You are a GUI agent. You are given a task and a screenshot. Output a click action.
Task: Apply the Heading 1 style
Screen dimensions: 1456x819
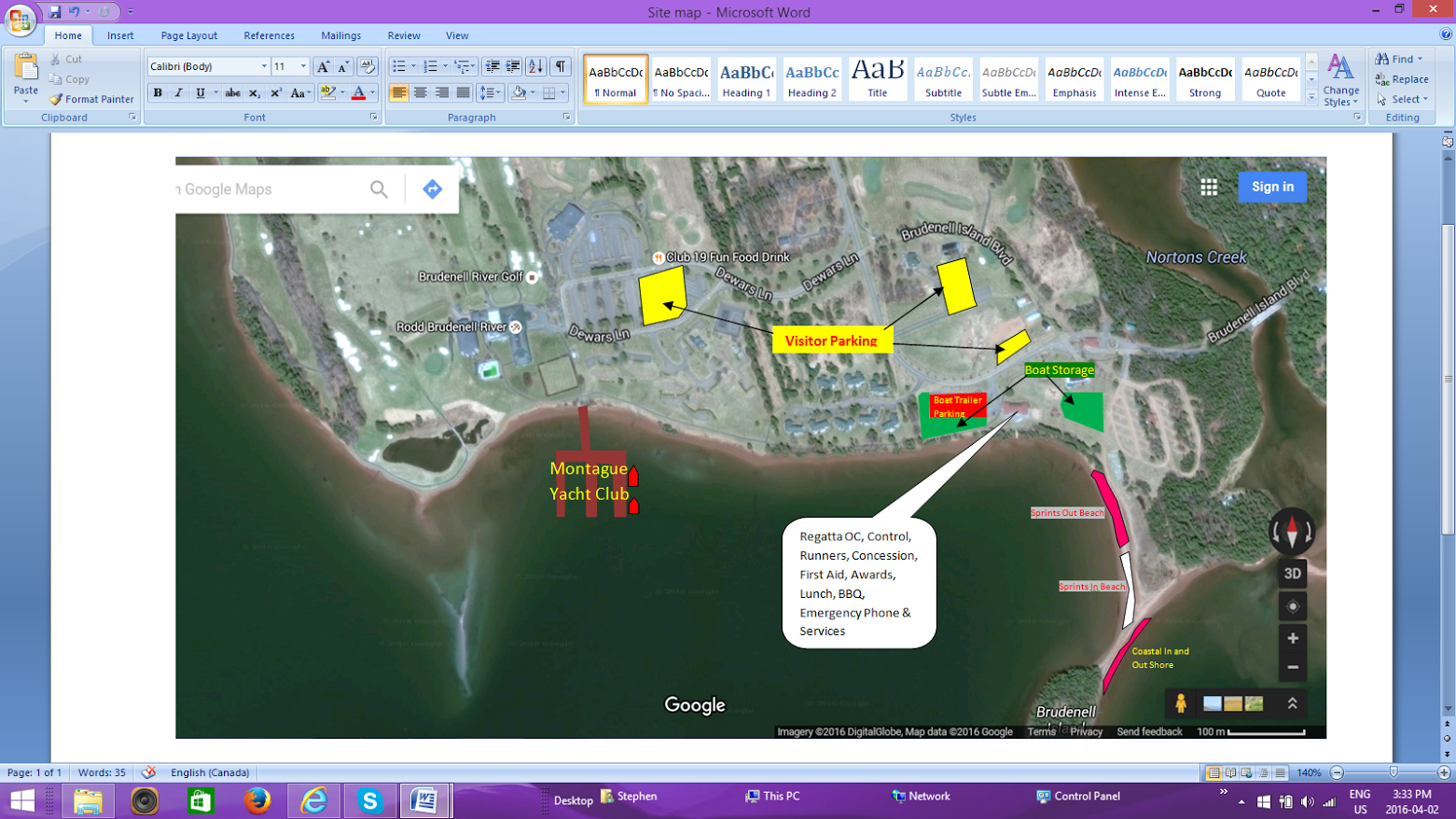click(x=746, y=79)
